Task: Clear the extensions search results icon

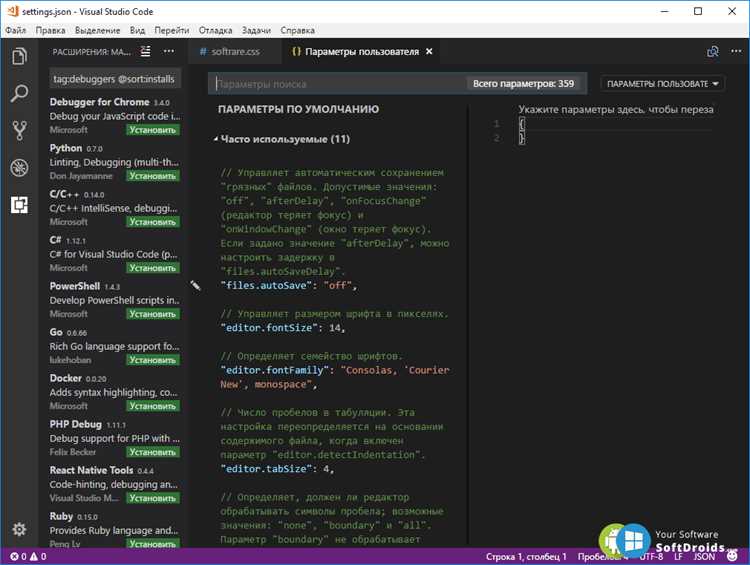Action: [145, 51]
